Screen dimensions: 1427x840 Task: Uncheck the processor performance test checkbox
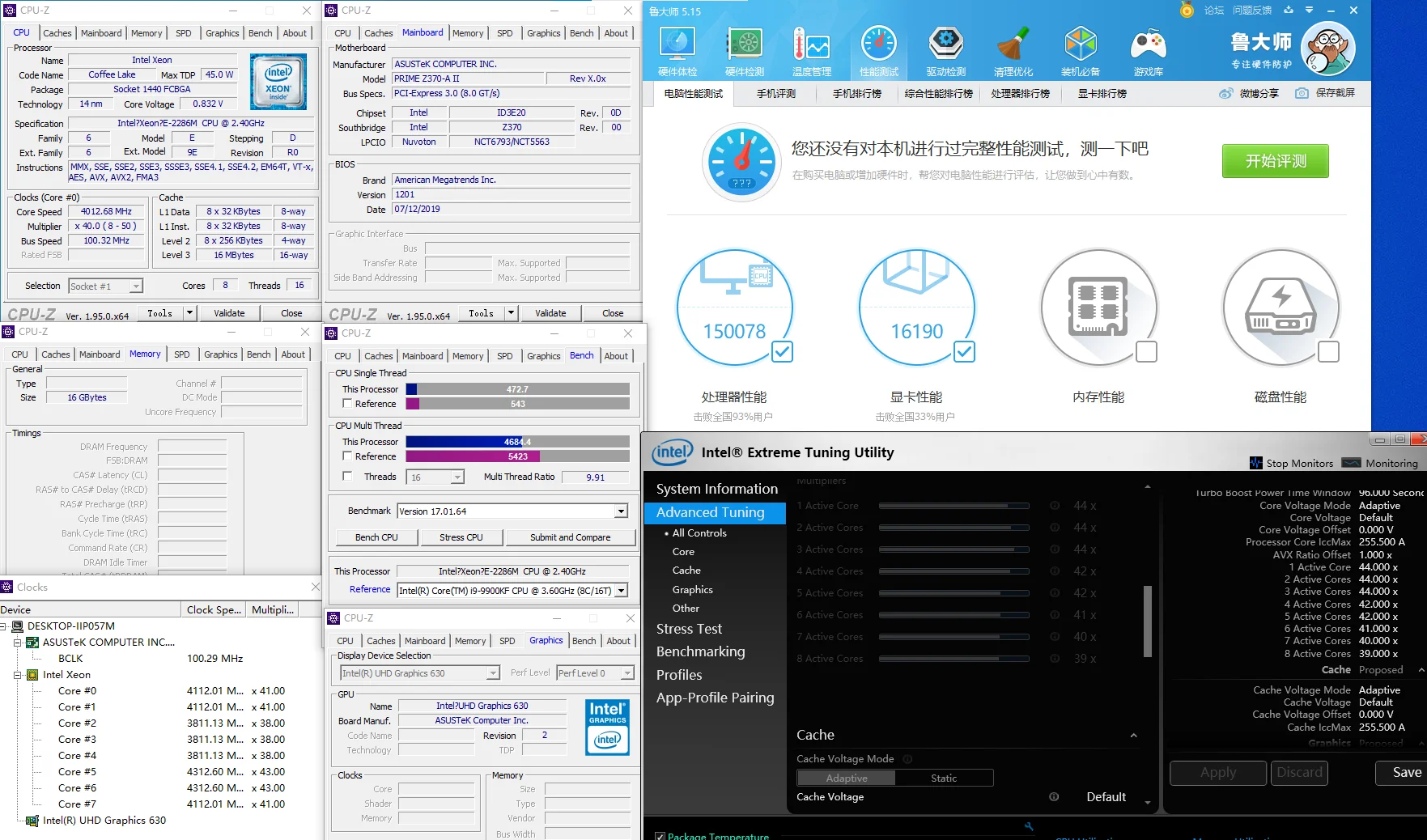pyautogui.click(x=782, y=351)
